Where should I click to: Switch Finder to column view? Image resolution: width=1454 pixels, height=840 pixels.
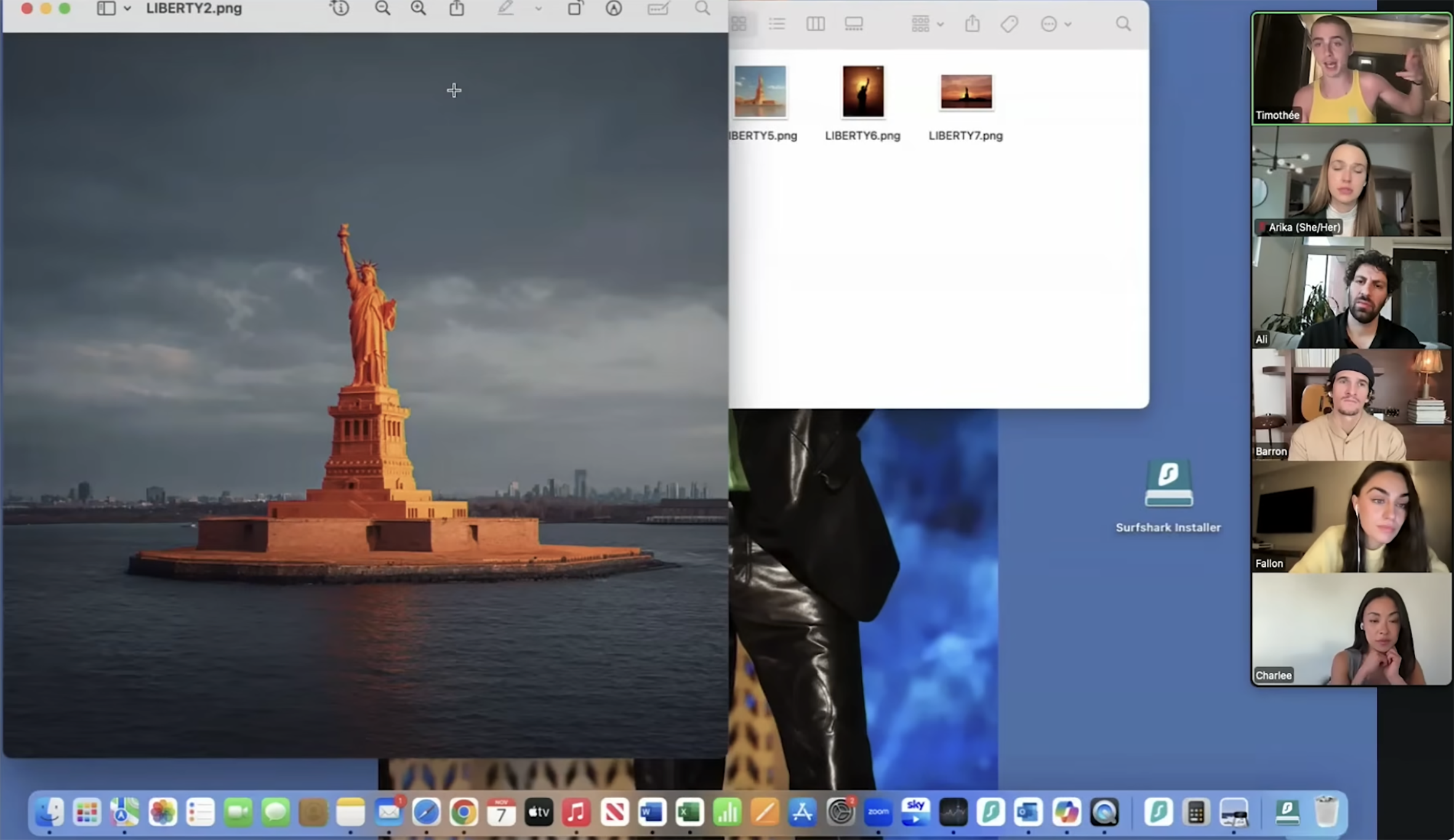click(815, 24)
